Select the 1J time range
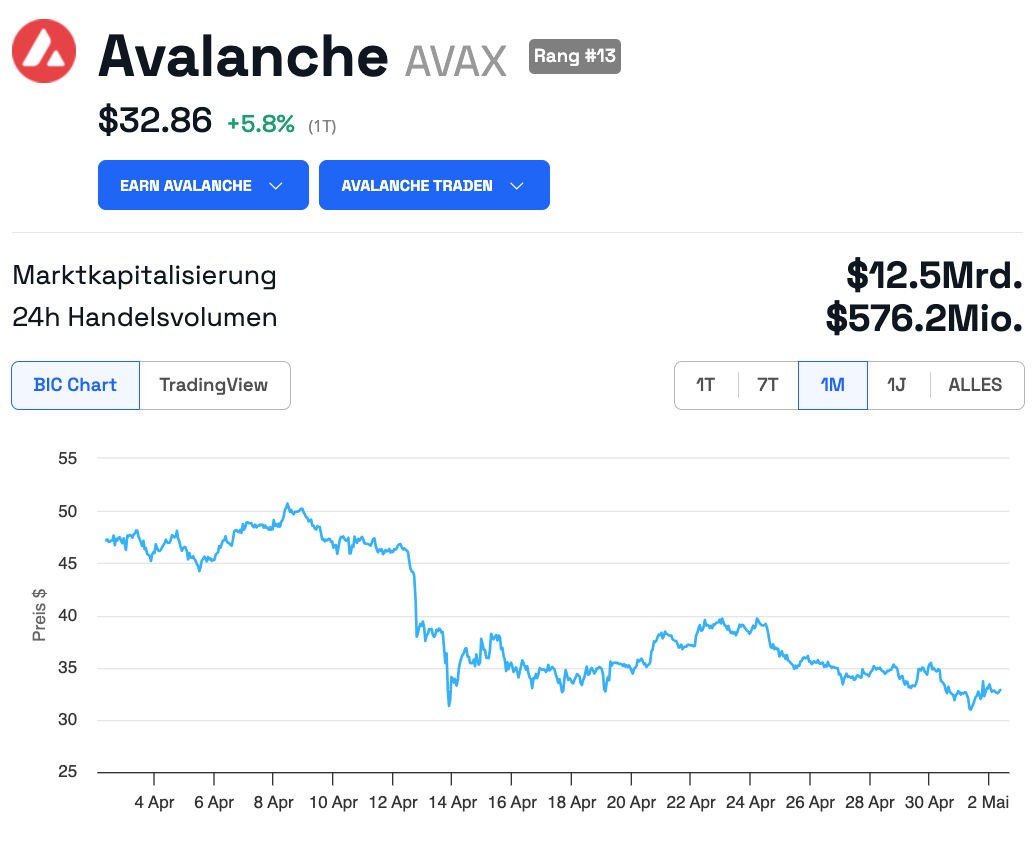Image resolution: width=1032 pixels, height=842 pixels. pyautogui.click(x=897, y=385)
